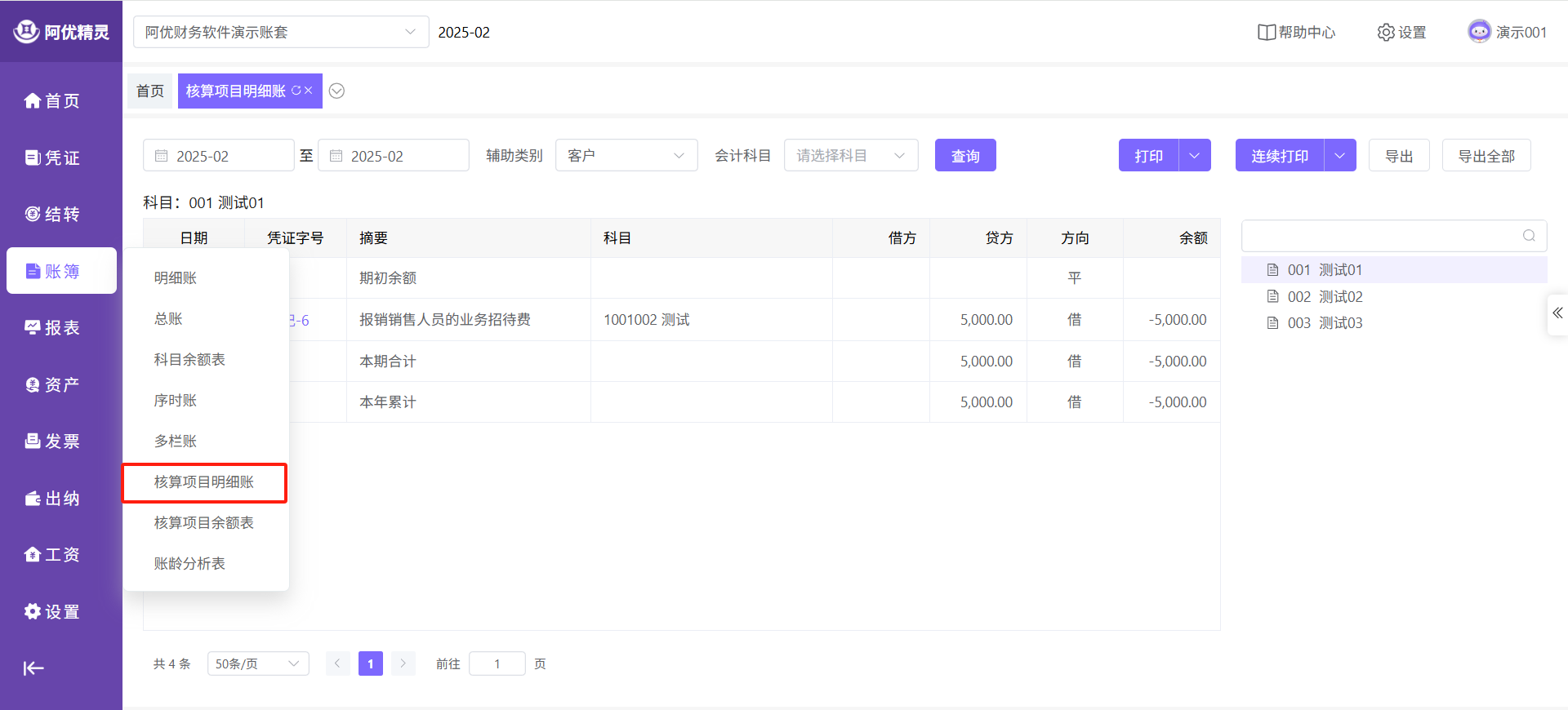Open the 请选择科目 account dropdown

(x=850, y=155)
